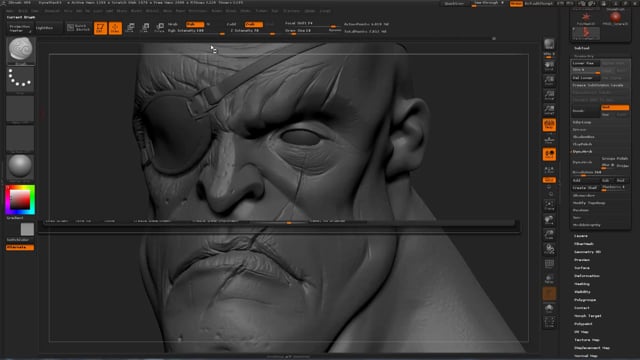
Task: Click the secondary gray color swatch
Action: coord(27,229)
